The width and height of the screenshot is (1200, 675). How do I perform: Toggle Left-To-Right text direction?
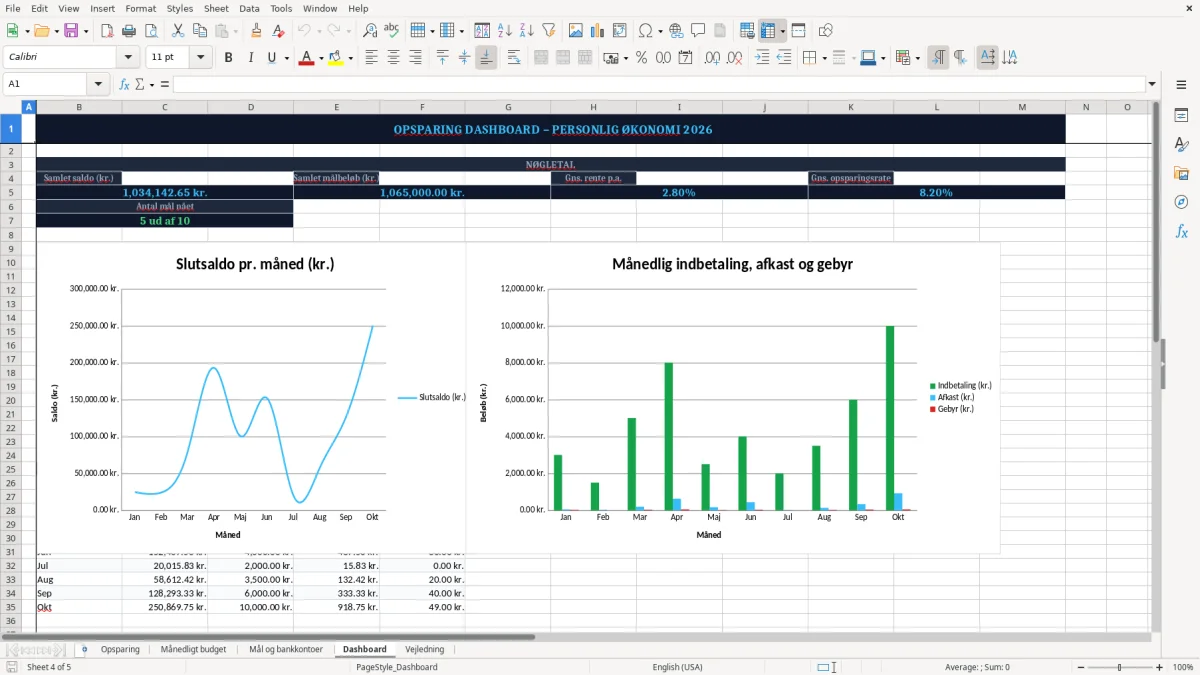click(x=938, y=57)
